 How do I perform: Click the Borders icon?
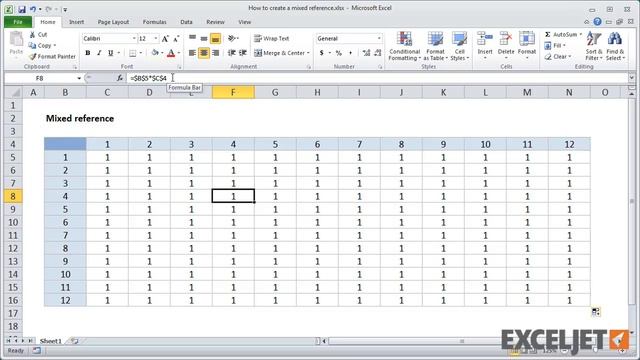pyautogui.click(x=133, y=53)
